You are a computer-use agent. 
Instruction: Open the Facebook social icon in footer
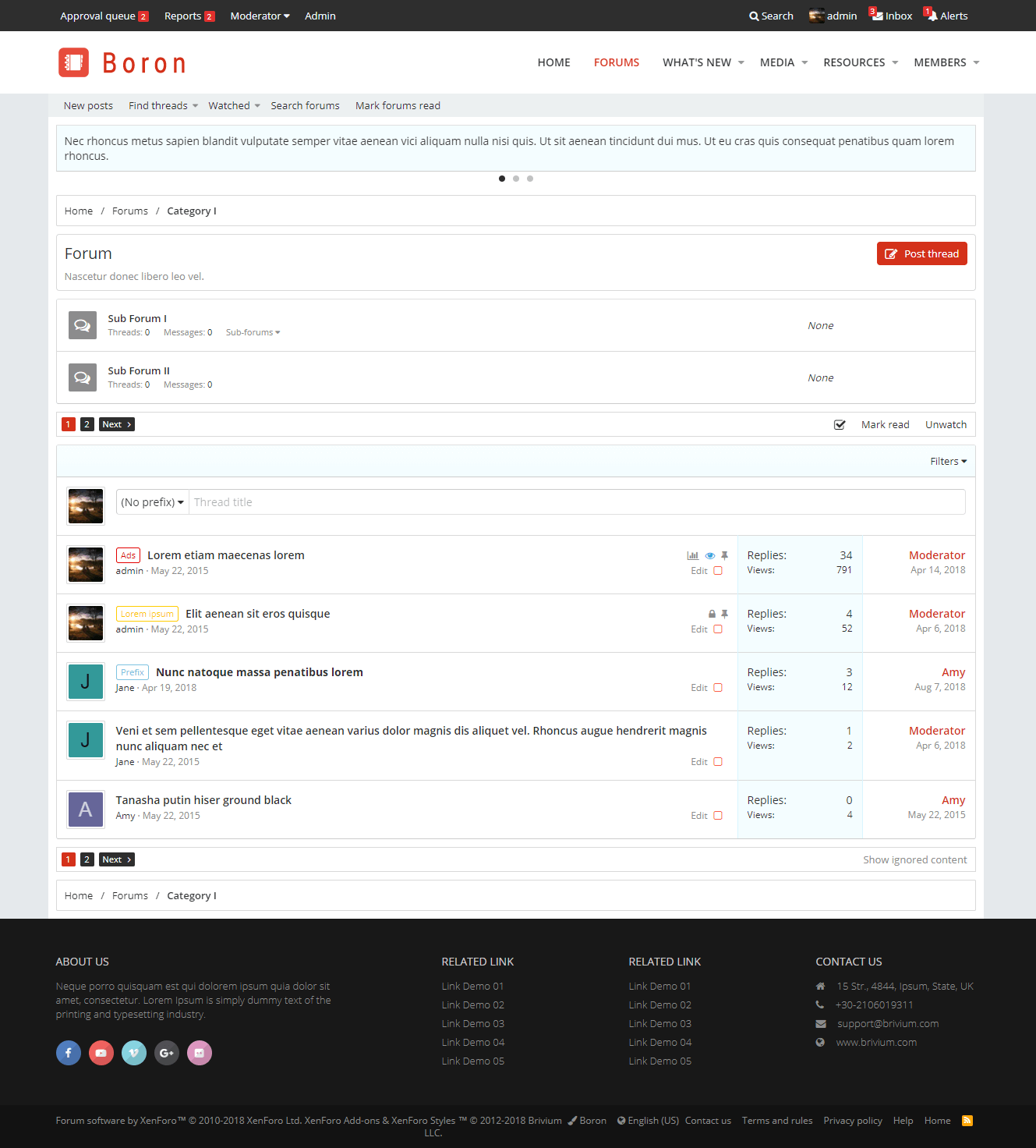click(x=69, y=1053)
